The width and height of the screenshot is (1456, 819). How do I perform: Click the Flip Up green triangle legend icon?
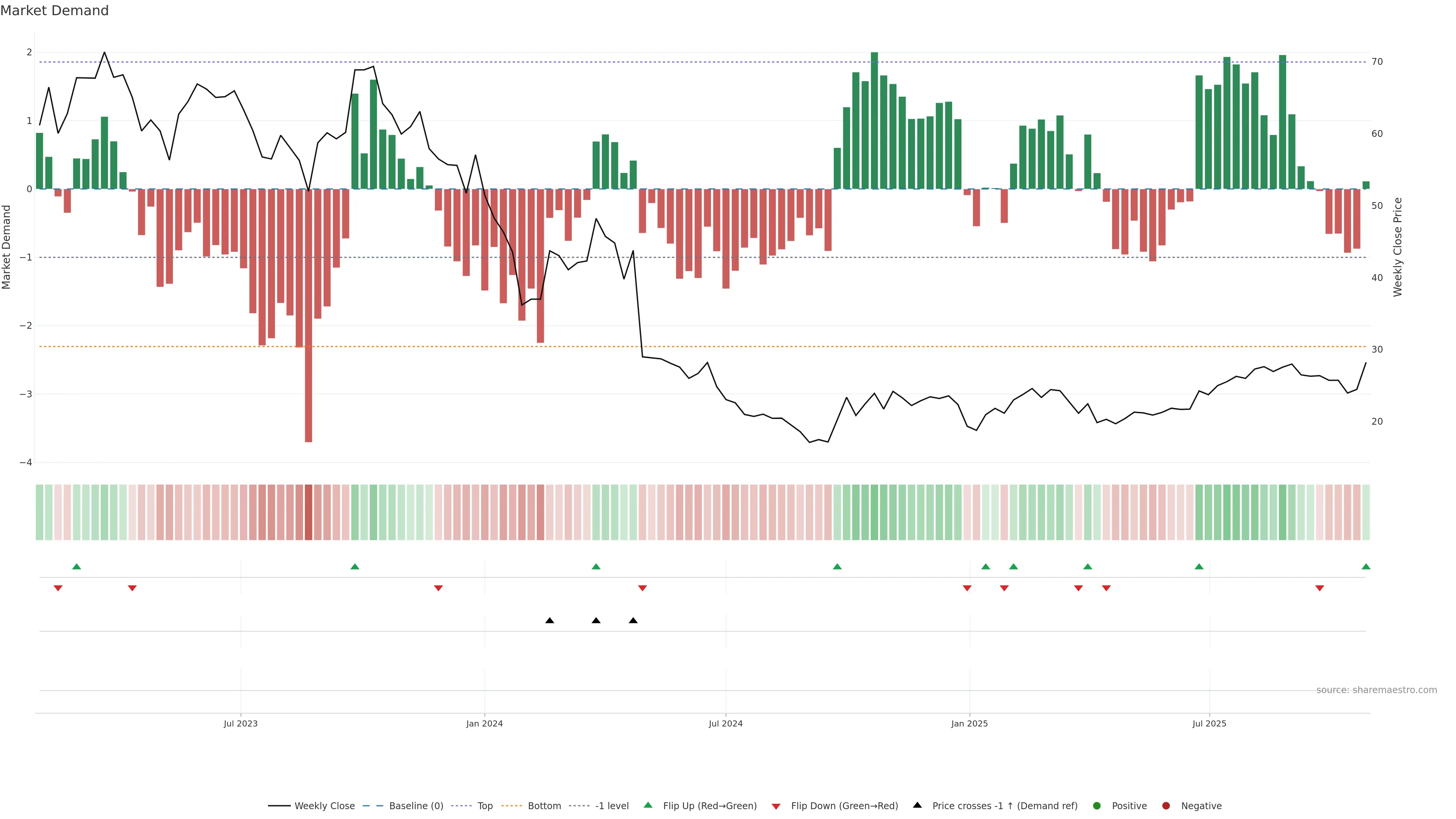[x=648, y=805]
